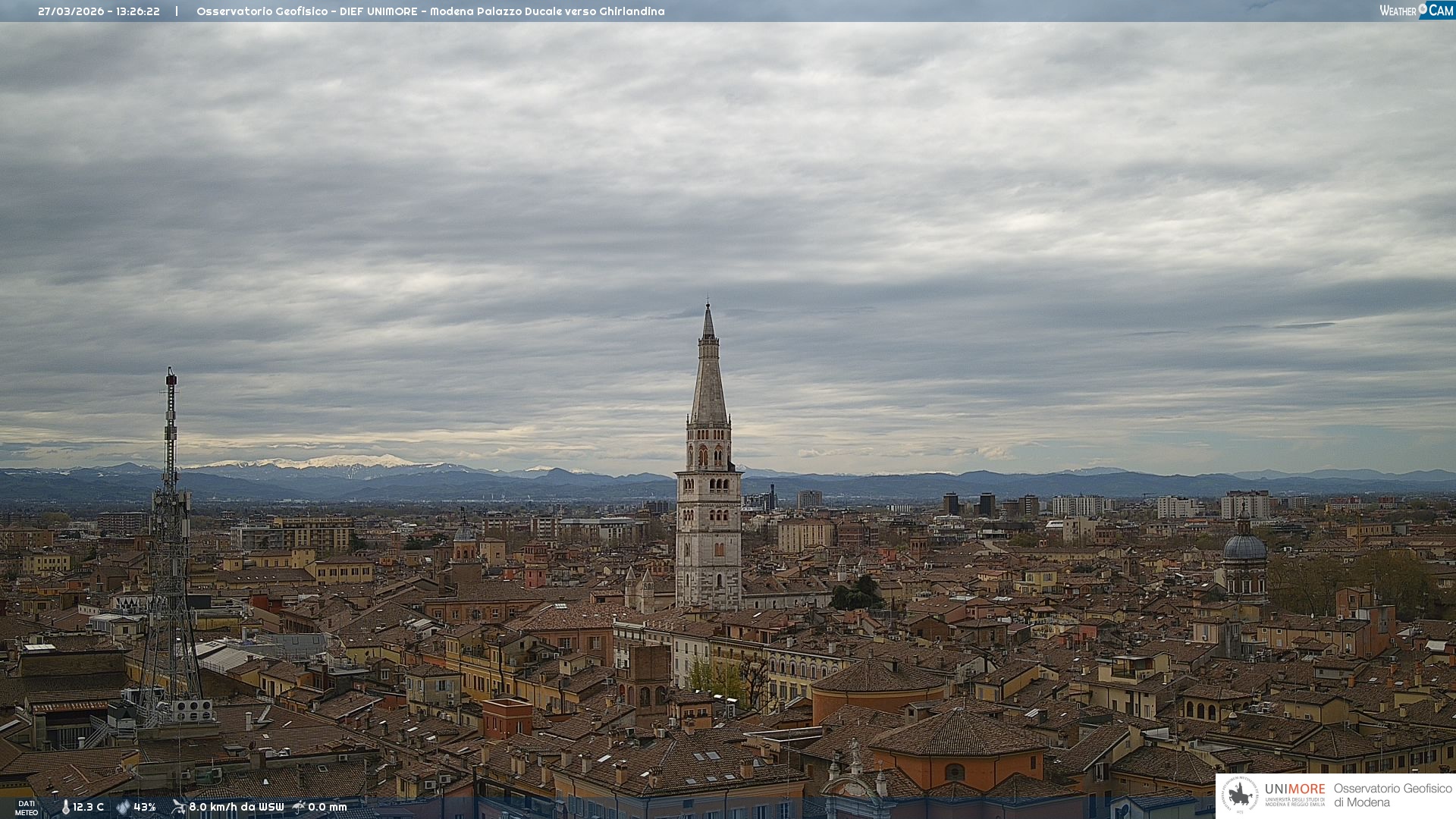Click the 8.0 km/h da WSW wind reading
Image resolution: width=1456 pixels, height=819 pixels.
pos(237,807)
